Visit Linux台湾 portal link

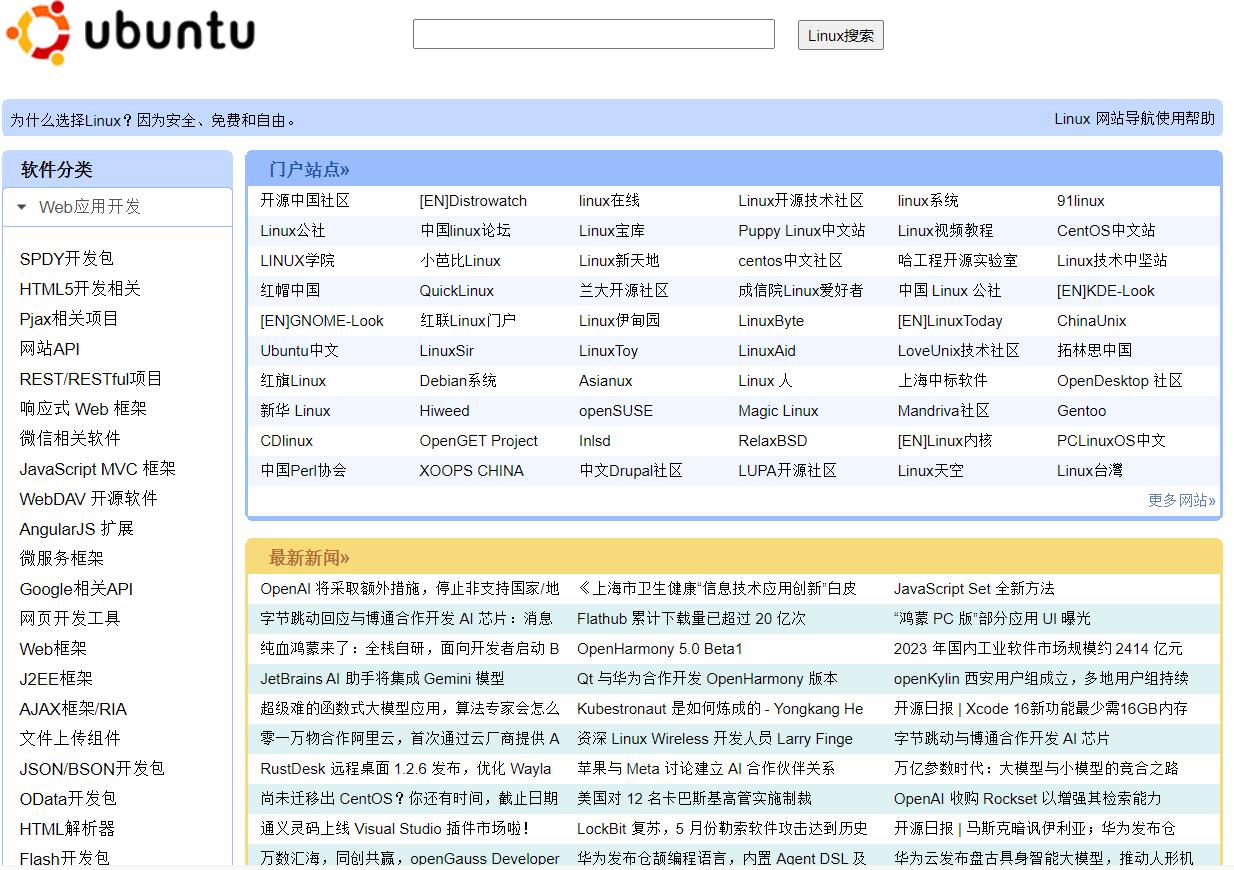pos(1090,471)
